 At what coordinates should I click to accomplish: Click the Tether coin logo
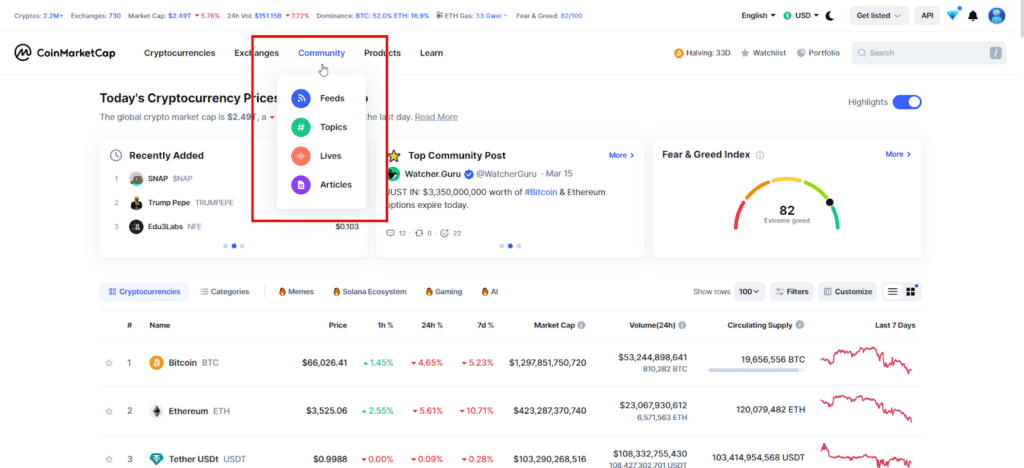[156, 459]
